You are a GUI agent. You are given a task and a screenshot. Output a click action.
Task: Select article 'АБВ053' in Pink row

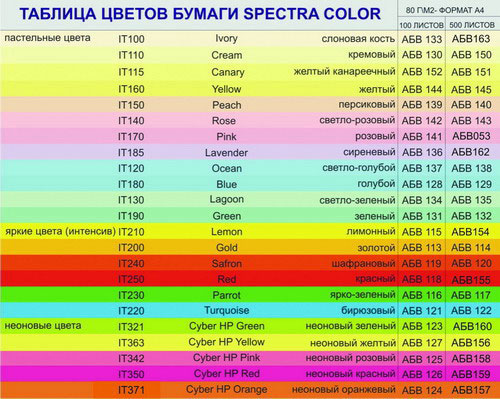[471, 136]
